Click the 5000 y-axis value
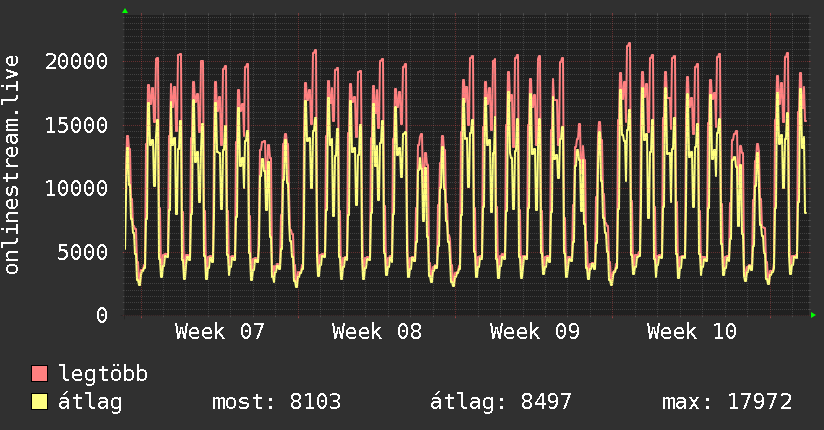Screen dimensions: 824x430 point(84,252)
